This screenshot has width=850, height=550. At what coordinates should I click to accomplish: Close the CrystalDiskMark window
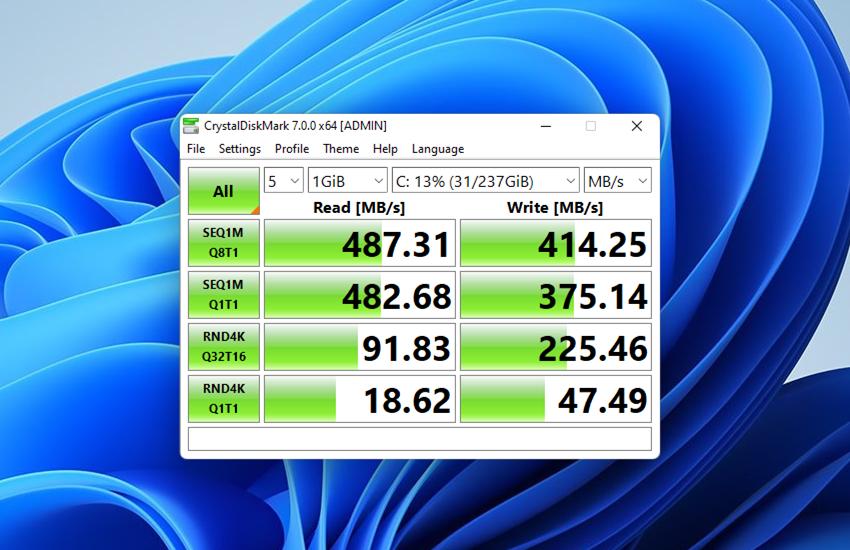click(637, 126)
